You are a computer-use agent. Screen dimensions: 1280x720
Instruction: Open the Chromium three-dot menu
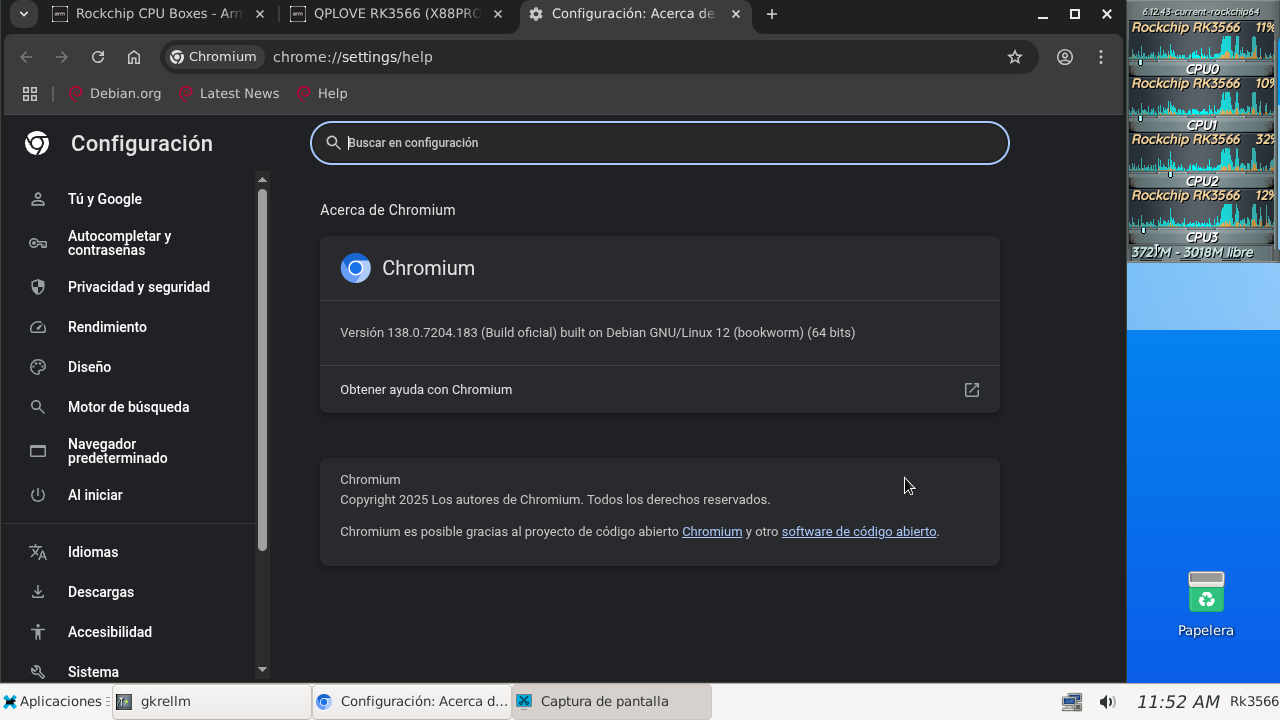1101,57
